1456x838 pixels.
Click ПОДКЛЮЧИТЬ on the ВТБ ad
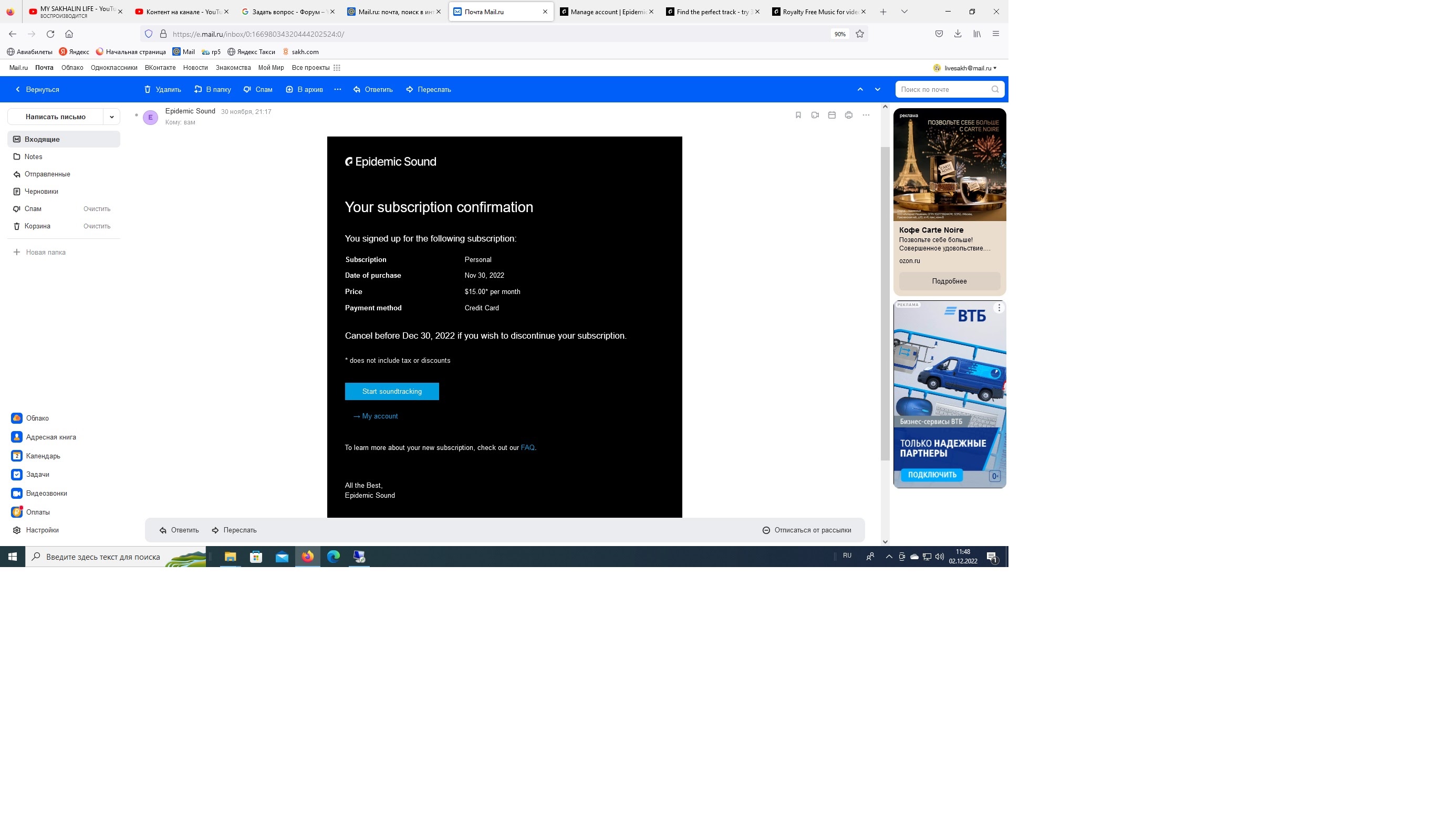coord(932,475)
